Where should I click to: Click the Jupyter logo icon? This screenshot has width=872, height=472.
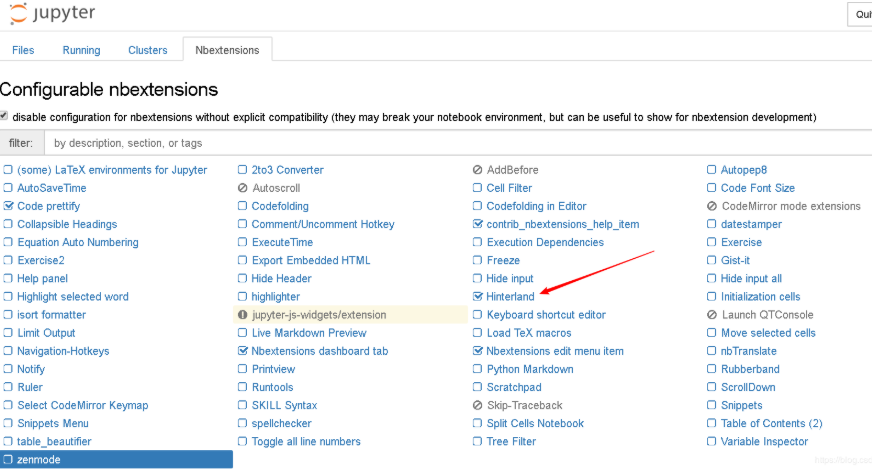click(17, 14)
